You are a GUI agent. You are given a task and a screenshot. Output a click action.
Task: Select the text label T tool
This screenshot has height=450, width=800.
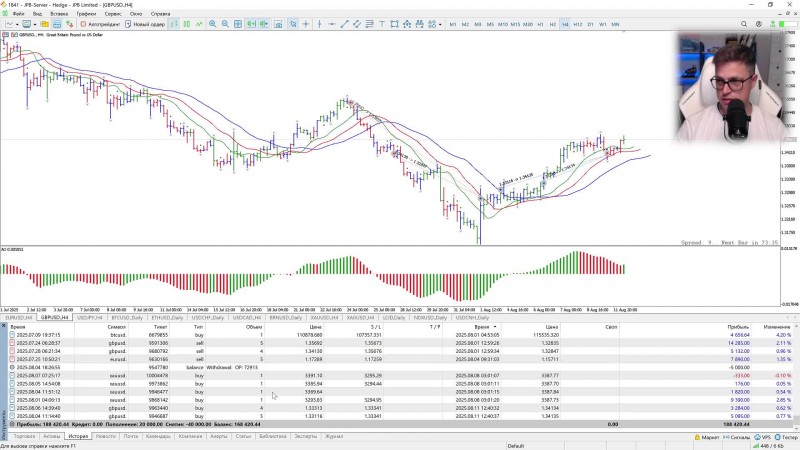[x=382, y=24]
